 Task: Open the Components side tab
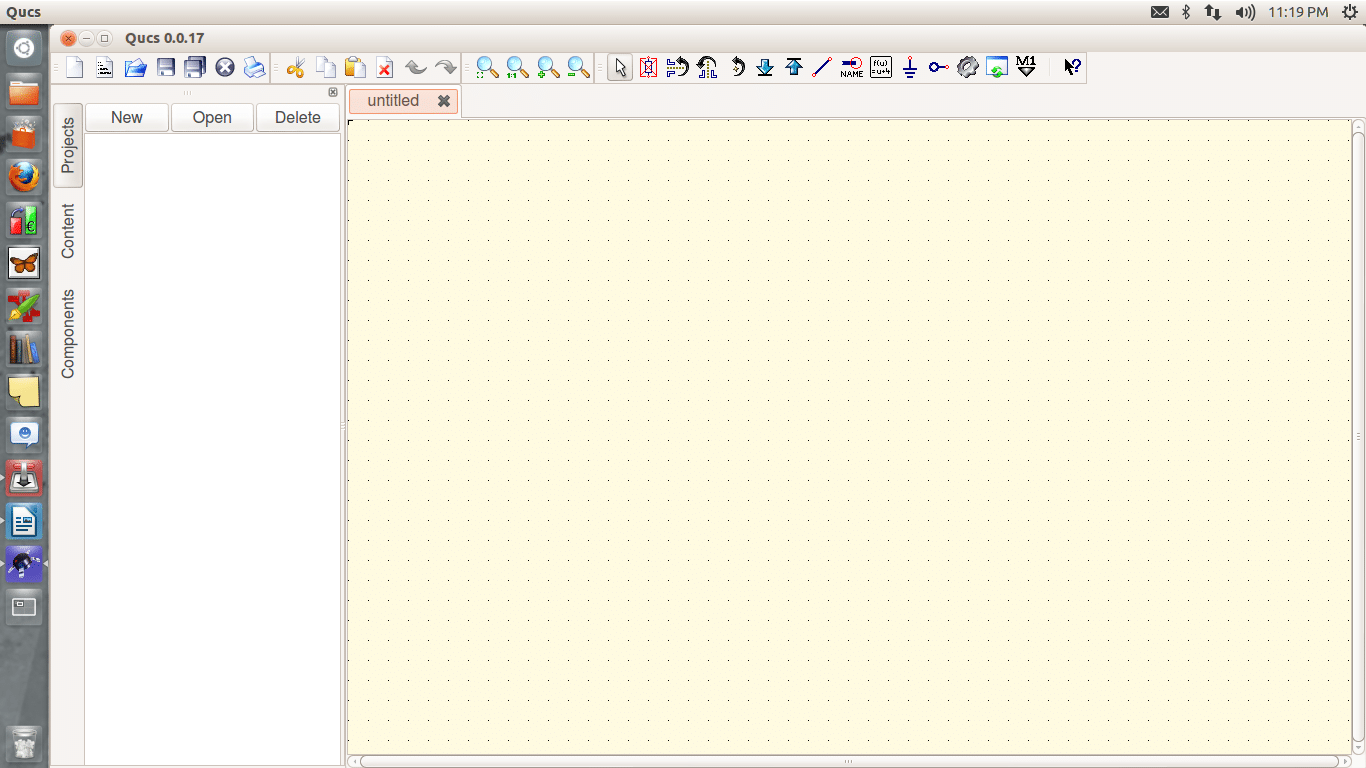click(x=68, y=334)
